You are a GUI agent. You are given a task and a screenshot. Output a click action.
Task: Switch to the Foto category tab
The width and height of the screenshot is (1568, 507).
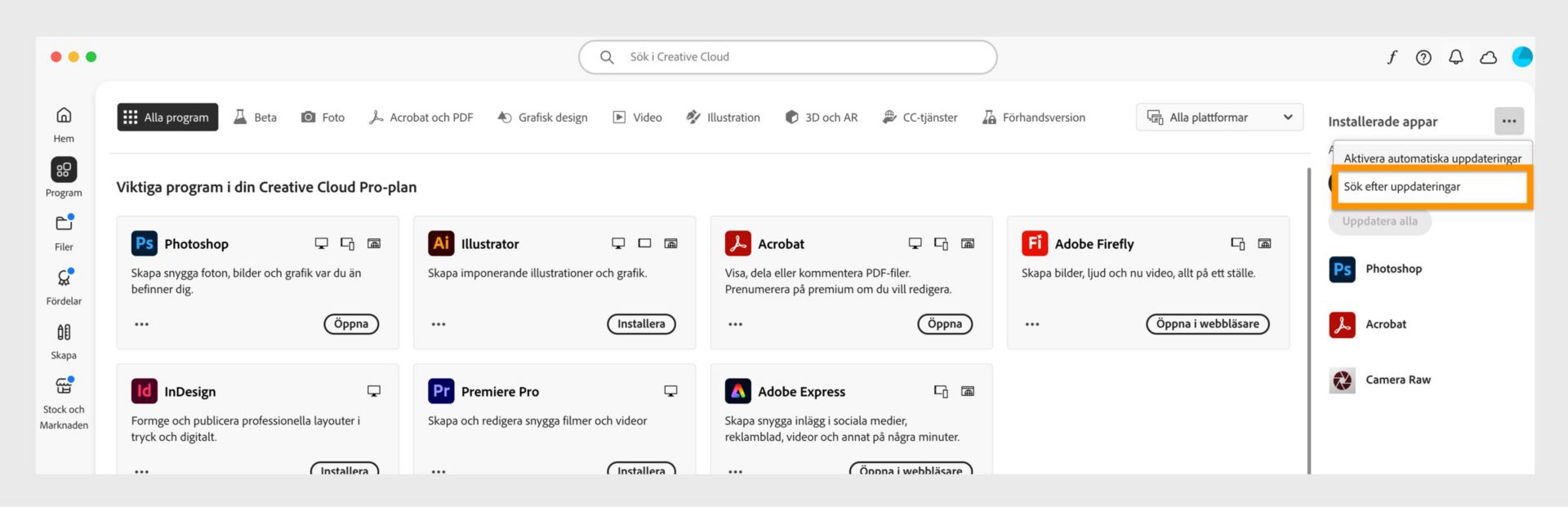(323, 117)
